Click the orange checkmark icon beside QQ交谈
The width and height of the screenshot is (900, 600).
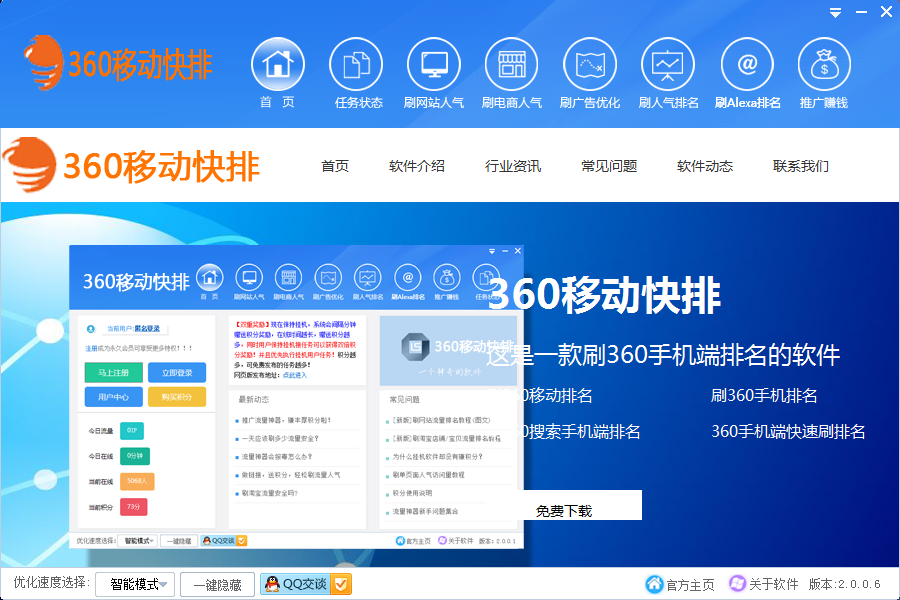tap(340, 584)
